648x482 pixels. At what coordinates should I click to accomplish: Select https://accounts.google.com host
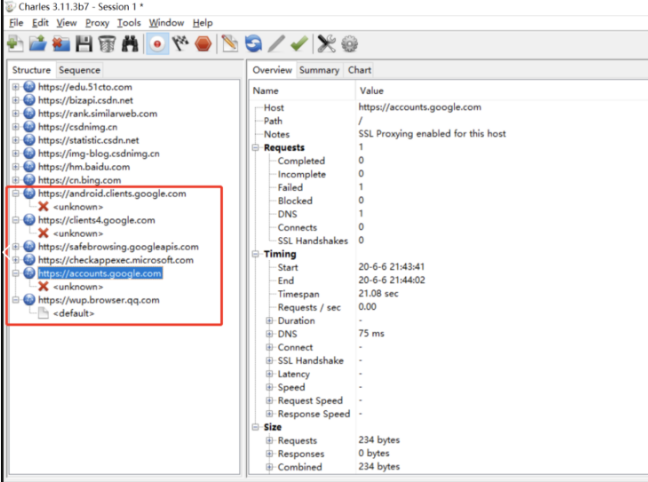click(x=100, y=273)
